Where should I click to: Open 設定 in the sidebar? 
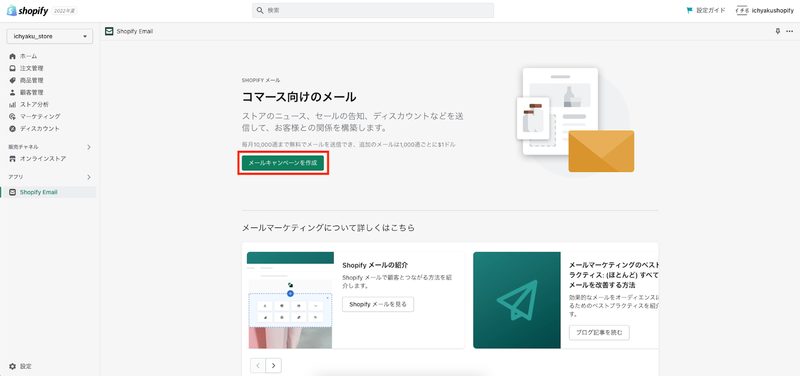(26, 366)
